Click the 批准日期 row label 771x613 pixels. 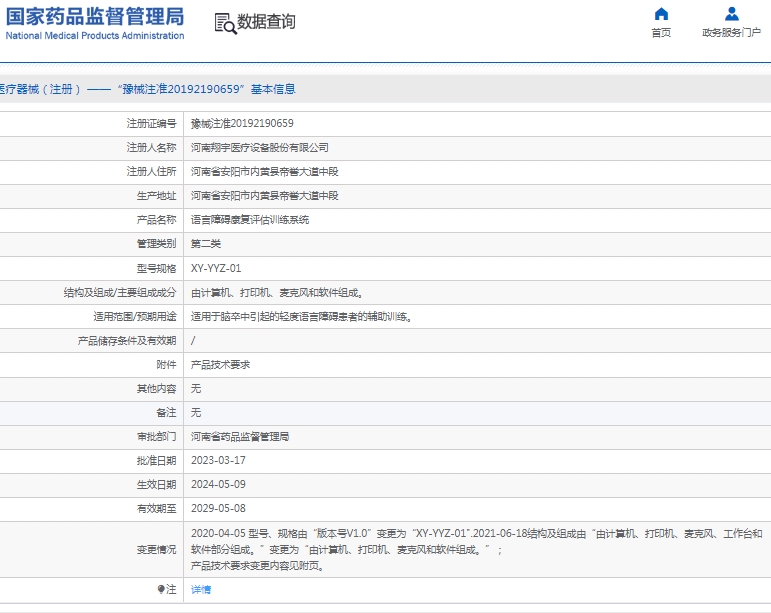pos(156,461)
